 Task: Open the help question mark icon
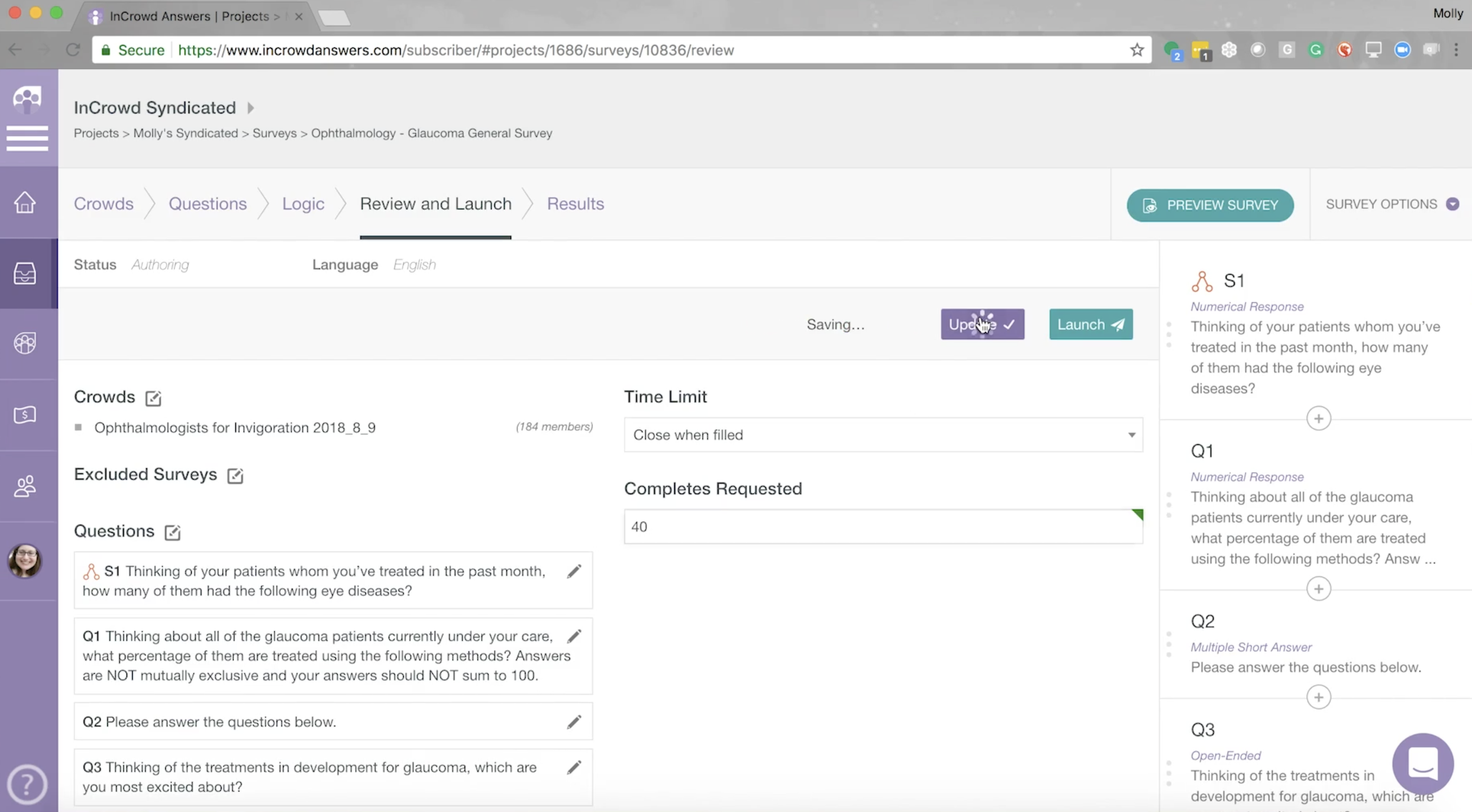coord(27,784)
